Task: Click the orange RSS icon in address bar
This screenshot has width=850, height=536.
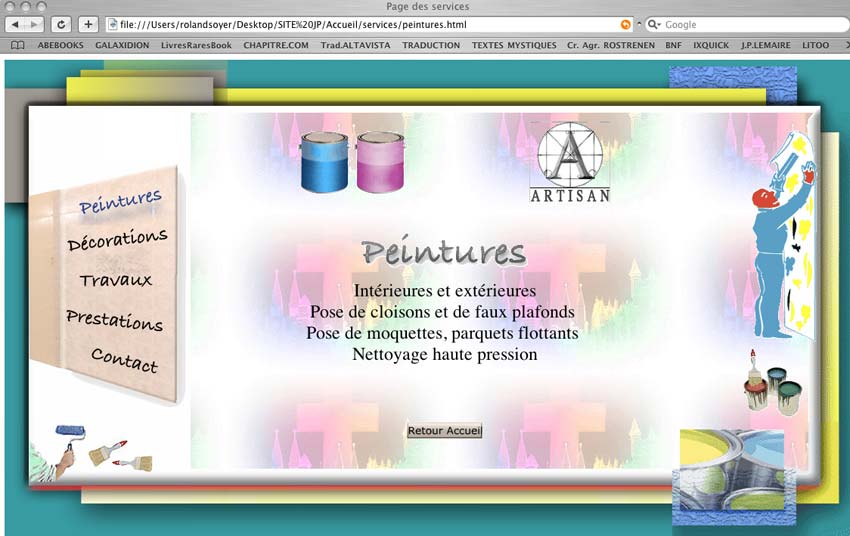Action: click(x=626, y=24)
